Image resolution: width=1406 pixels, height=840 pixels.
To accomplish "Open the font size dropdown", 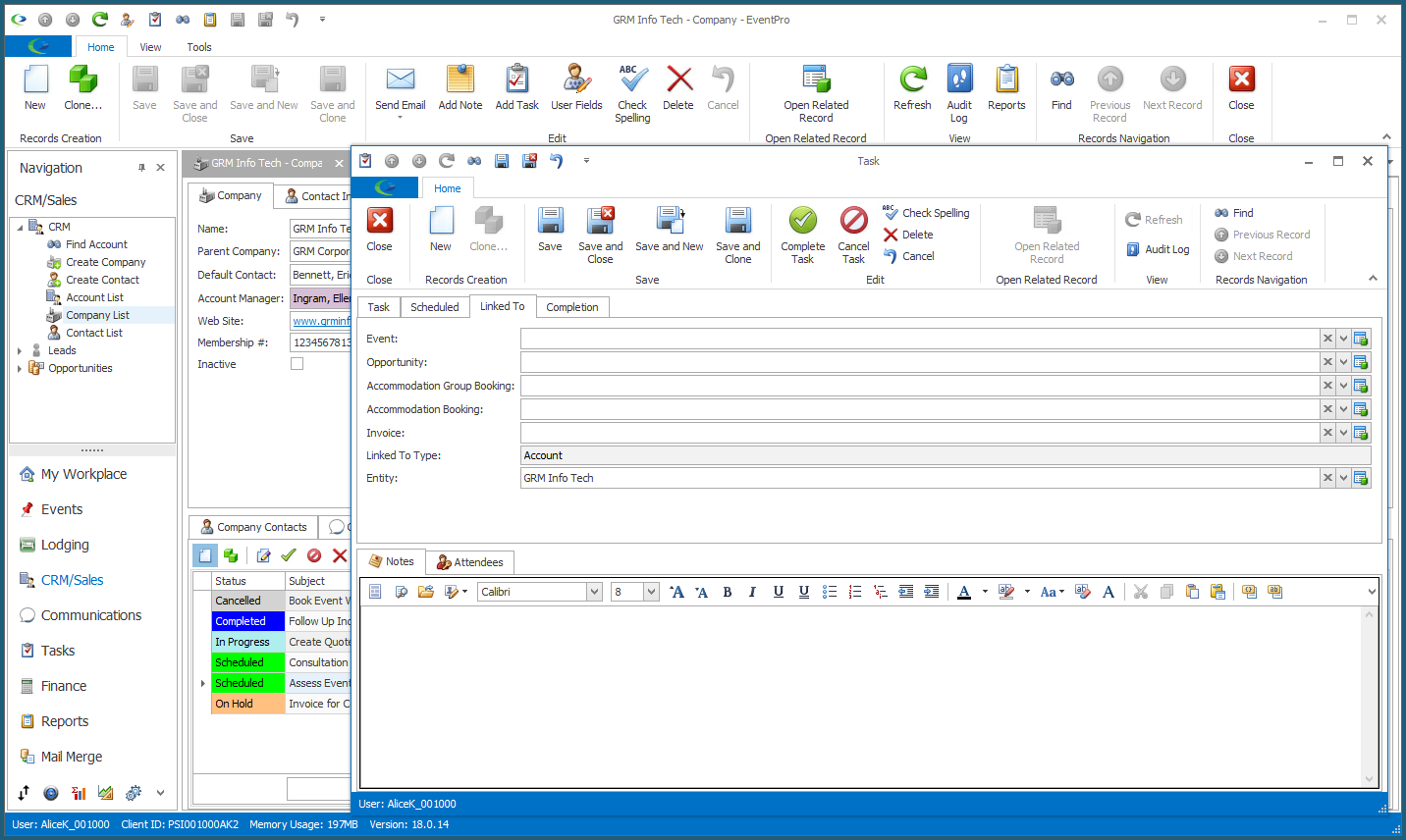I will pos(651,592).
